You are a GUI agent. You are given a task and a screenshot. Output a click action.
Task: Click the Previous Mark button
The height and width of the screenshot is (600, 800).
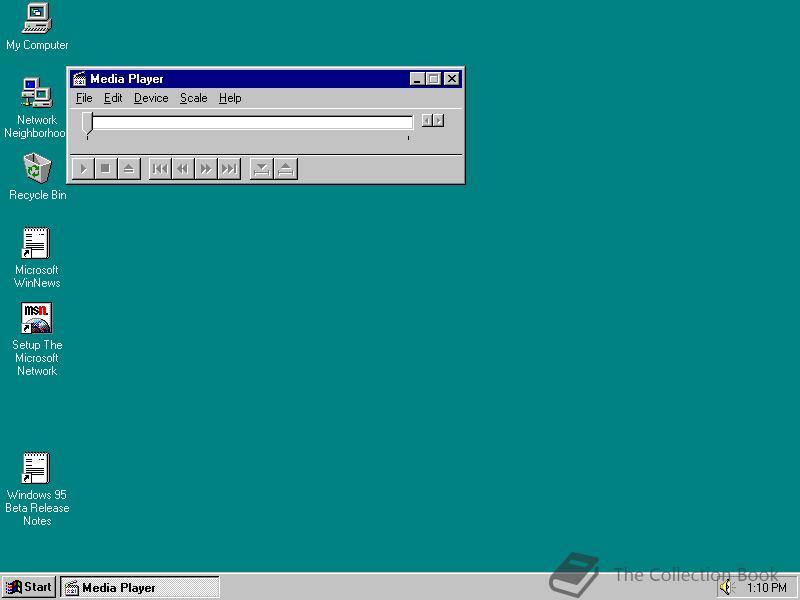pyautogui.click(x=160, y=169)
